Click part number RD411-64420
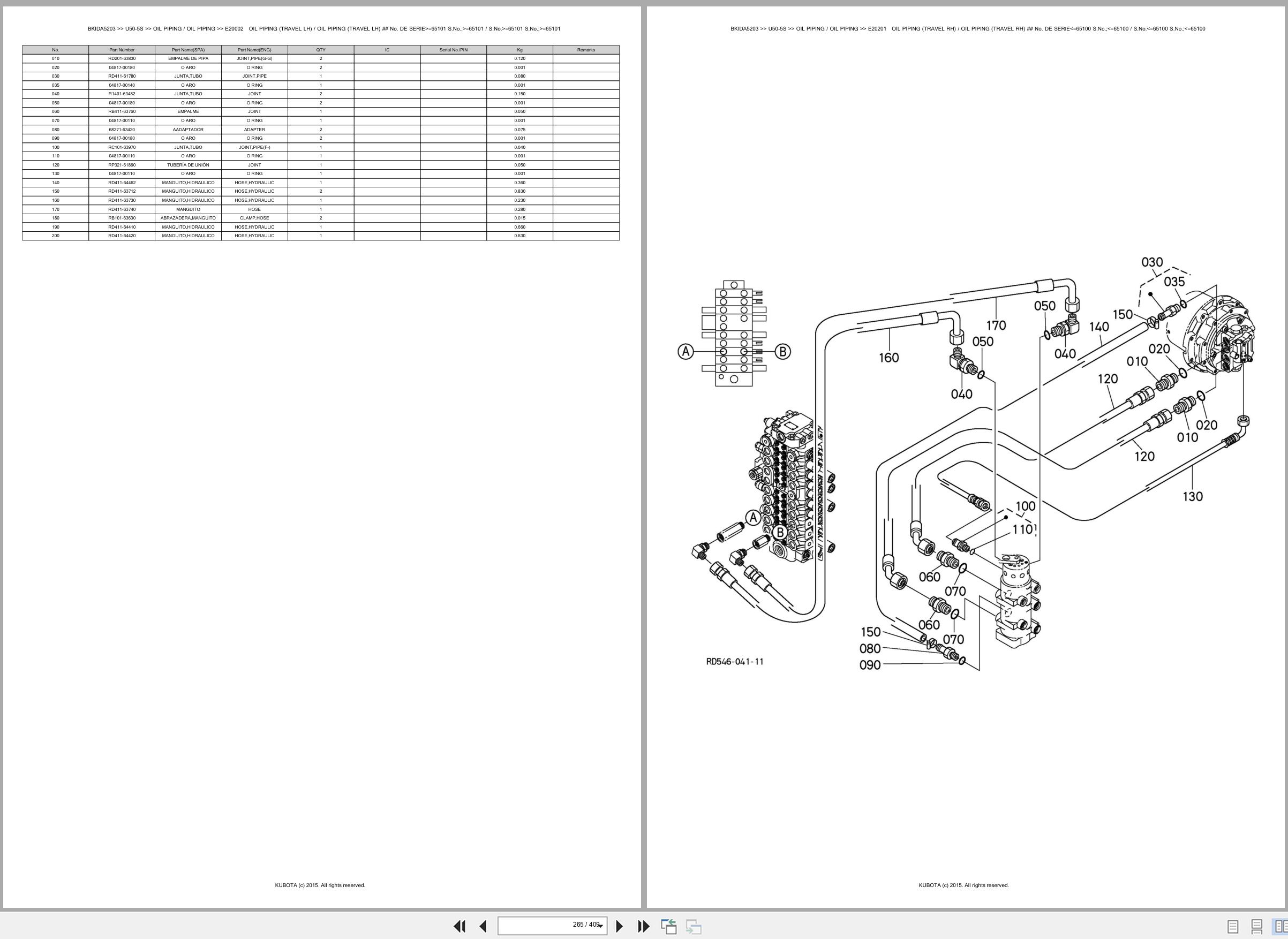 pyautogui.click(x=122, y=236)
